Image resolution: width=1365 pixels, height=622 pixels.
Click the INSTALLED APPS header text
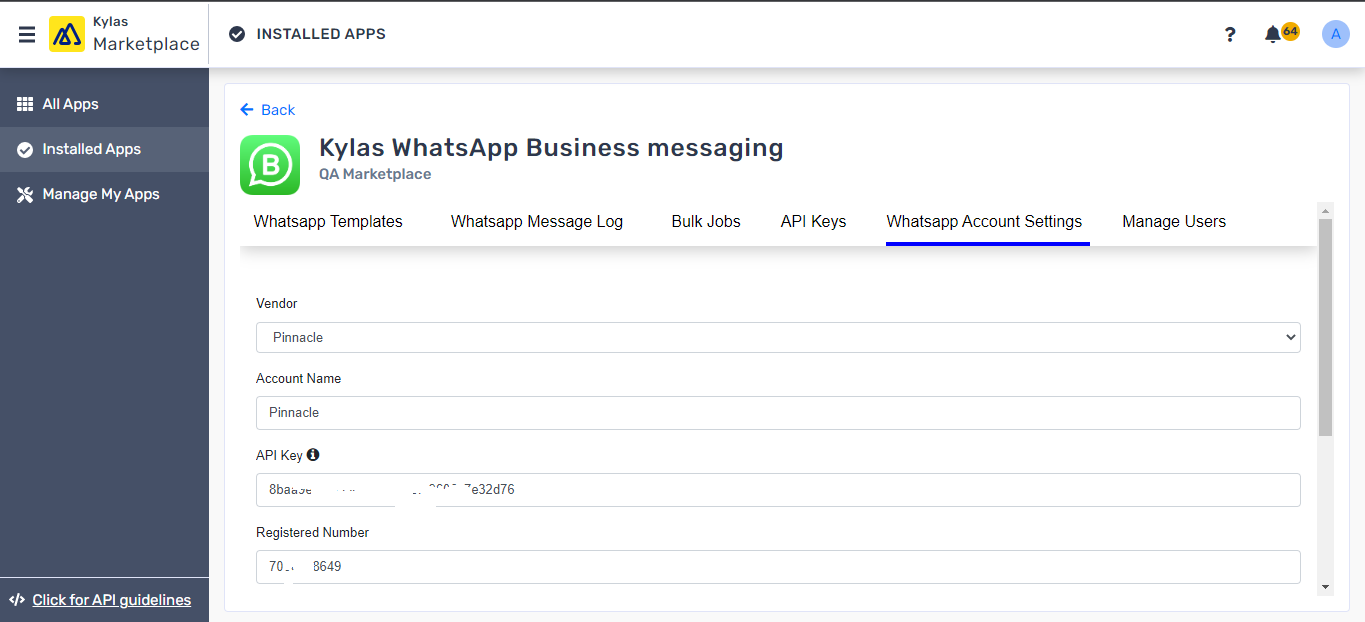pyautogui.click(x=321, y=34)
